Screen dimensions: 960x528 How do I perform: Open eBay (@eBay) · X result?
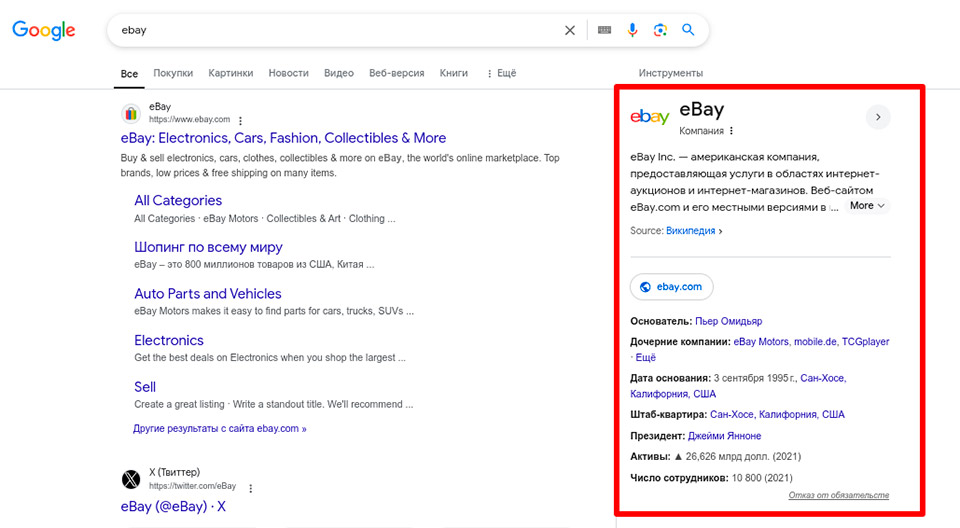(173, 507)
